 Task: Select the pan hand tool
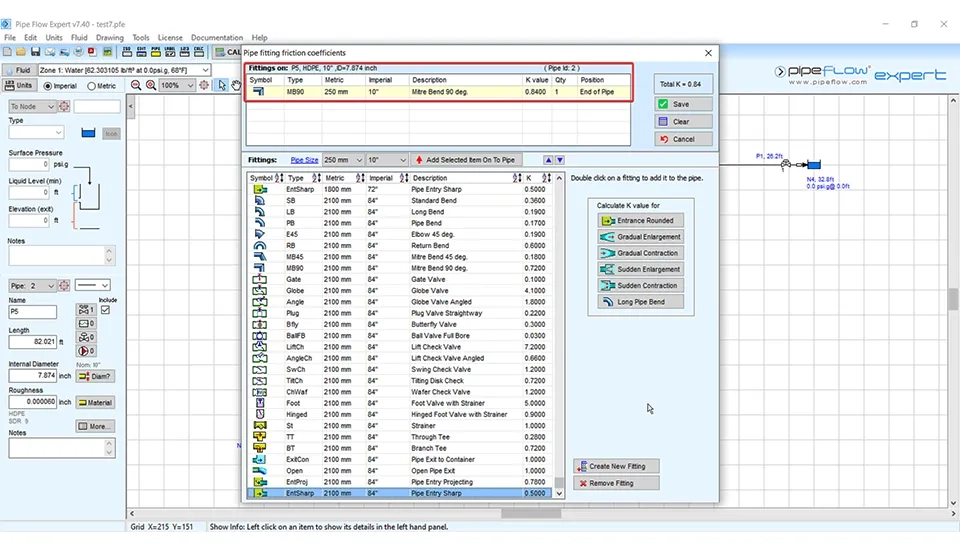coord(236,86)
